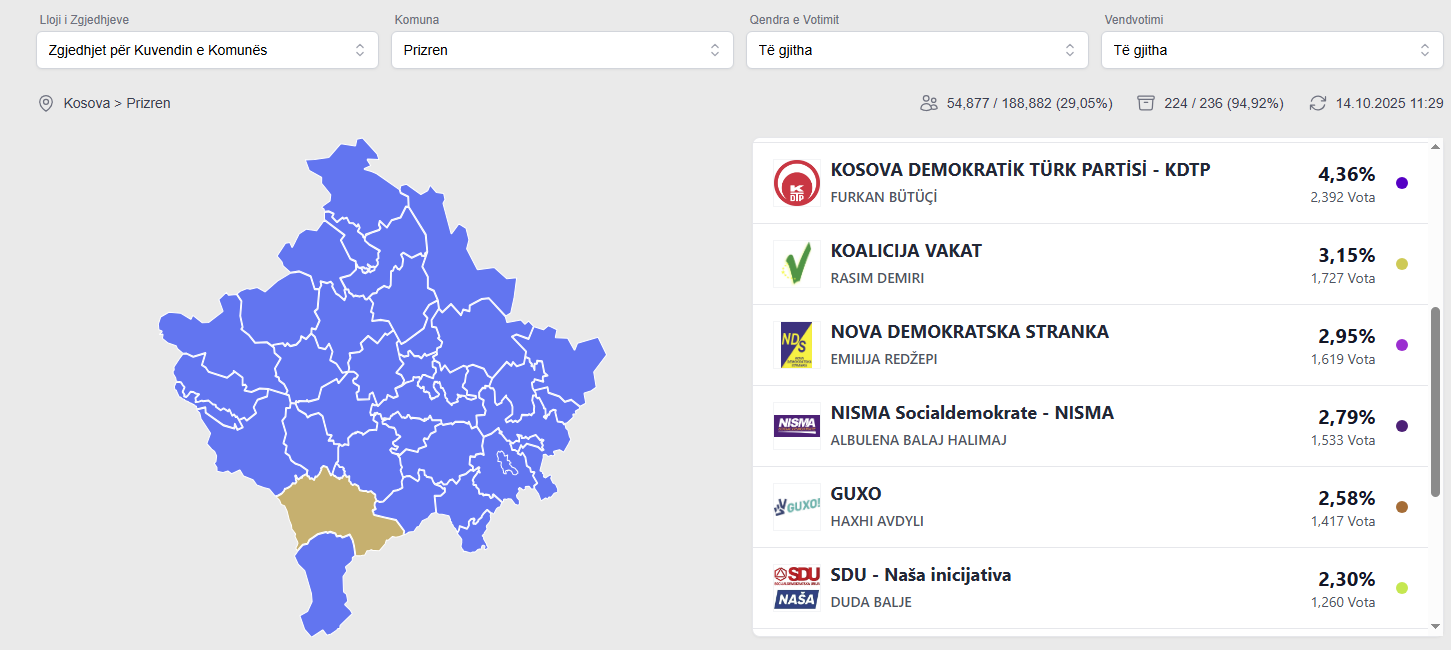Click the NISMA party logo
Screen dimensions: 1451x650
tap(797, 426)
